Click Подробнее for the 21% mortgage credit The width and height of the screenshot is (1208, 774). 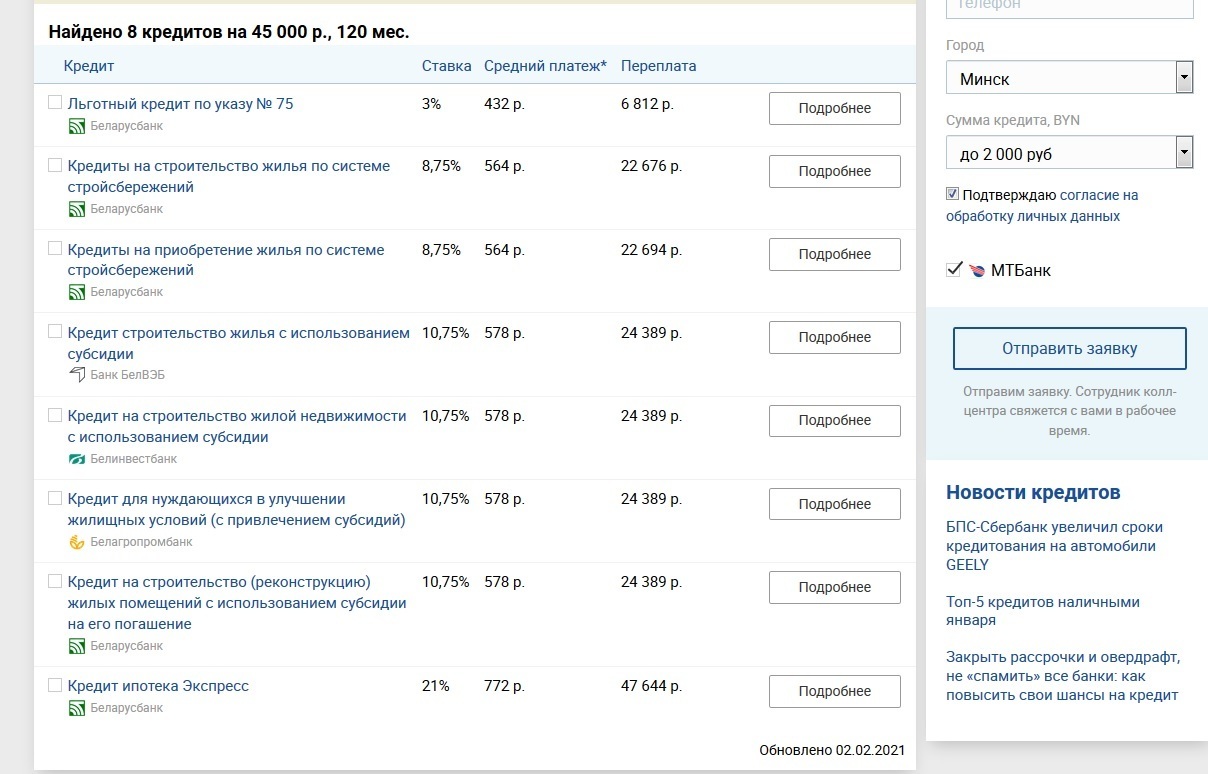pos(834,691)
